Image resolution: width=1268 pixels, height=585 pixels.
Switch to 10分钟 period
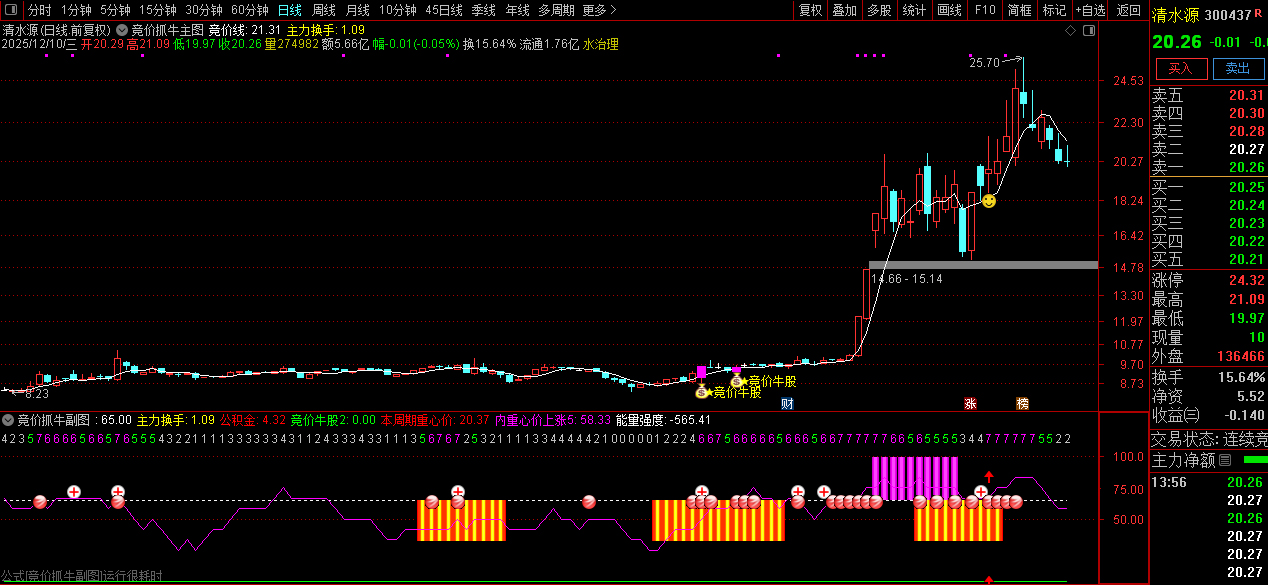coord(398,10)
